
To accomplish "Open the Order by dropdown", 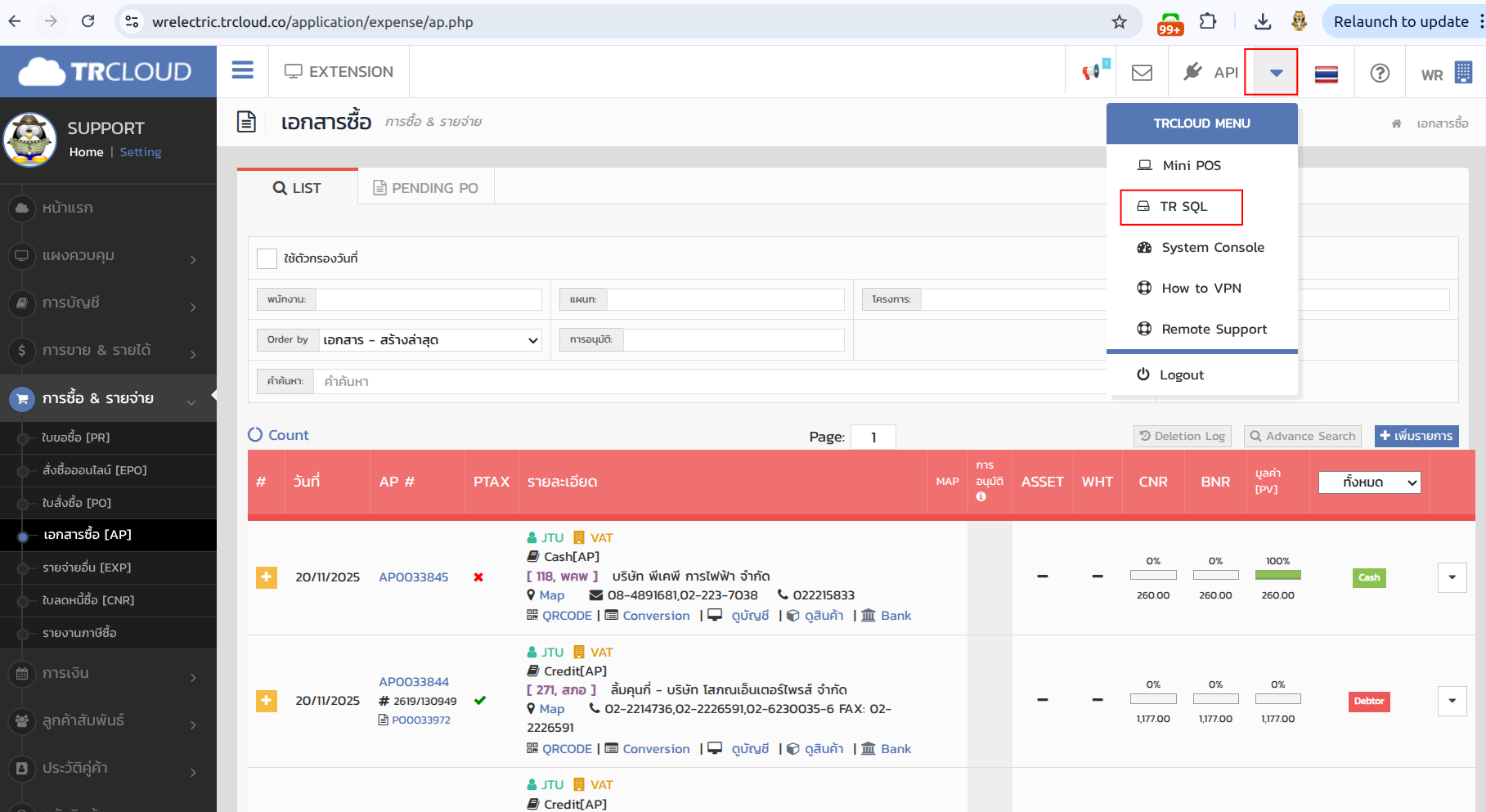I will [x=430, y=340].
